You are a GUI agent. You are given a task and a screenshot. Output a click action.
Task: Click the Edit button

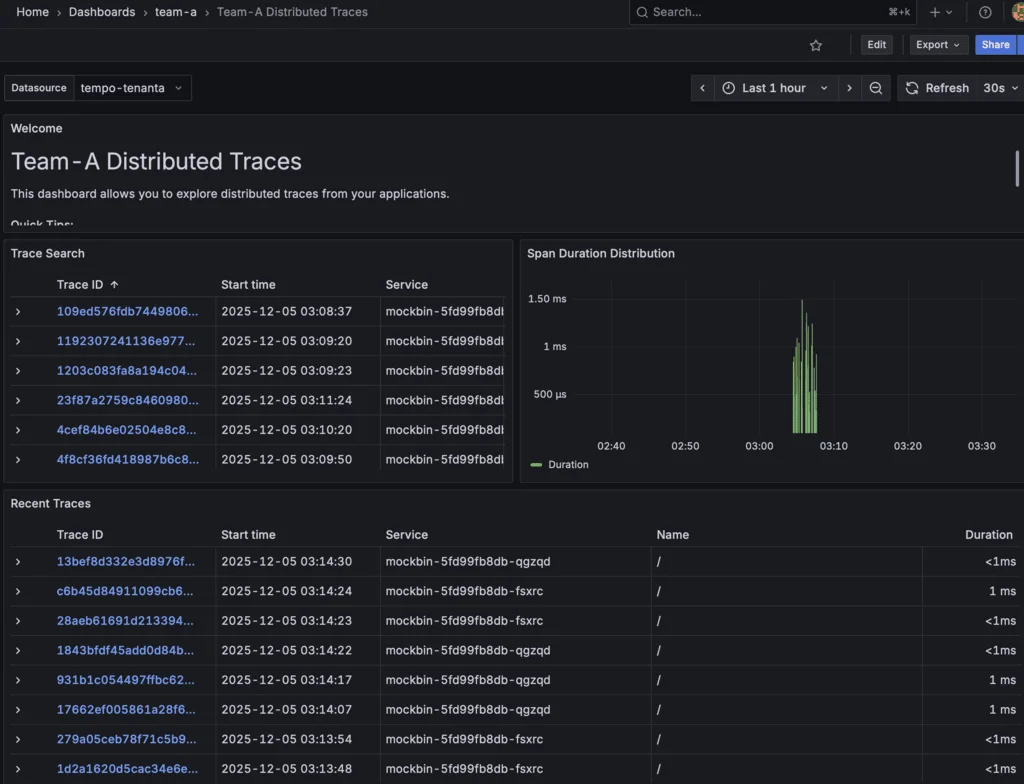(876, 45)
